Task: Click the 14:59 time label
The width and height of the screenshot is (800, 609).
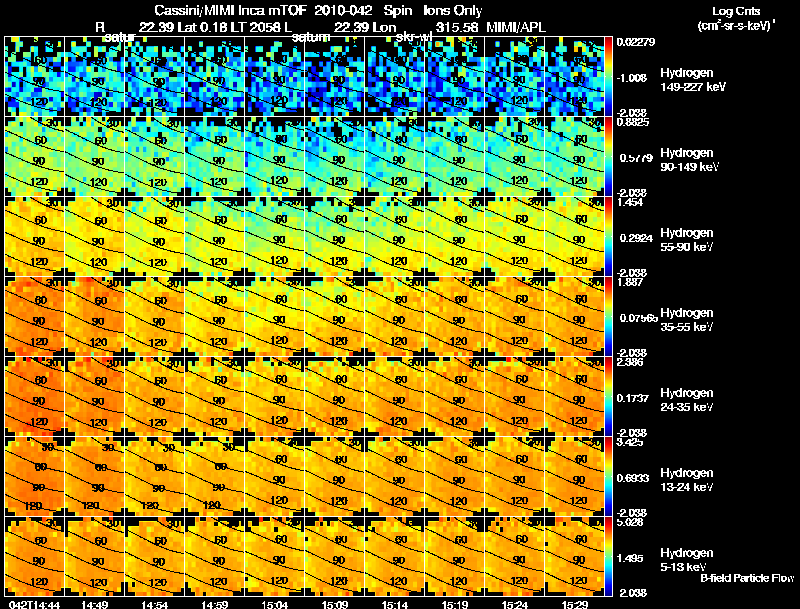Action: (215, 604)
